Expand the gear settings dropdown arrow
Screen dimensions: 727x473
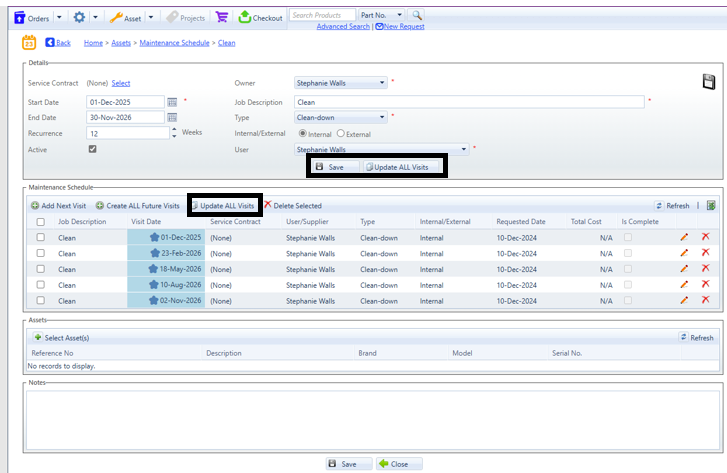pos(95,18)
